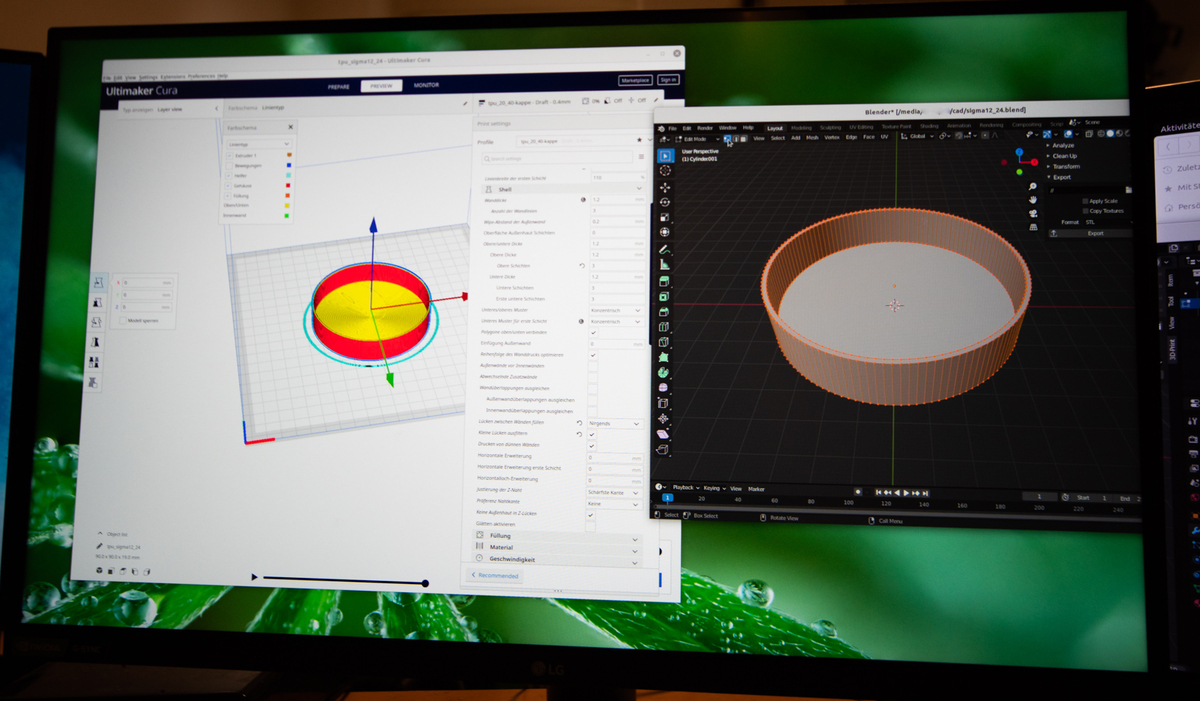This screenshot has height=701, width=1200.
Task: Switch to Cura PREPARE stage
Action: coord(339,87)
